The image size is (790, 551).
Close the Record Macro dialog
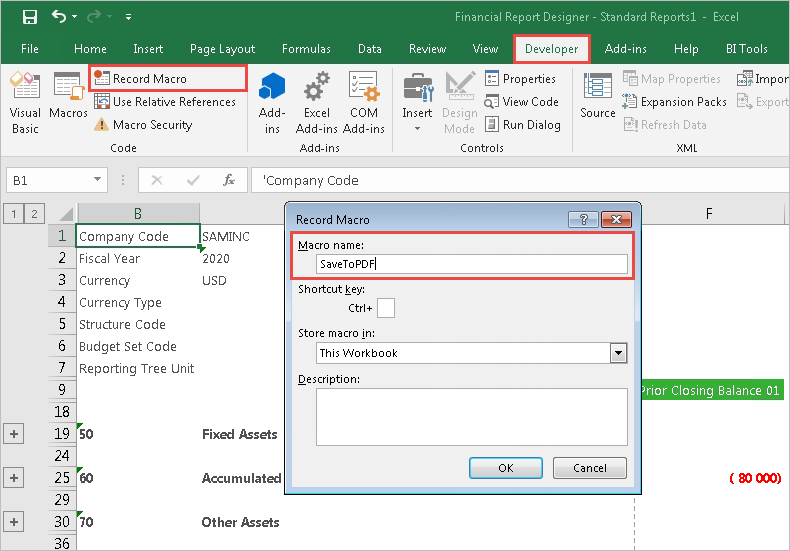(x=616, y=219)
